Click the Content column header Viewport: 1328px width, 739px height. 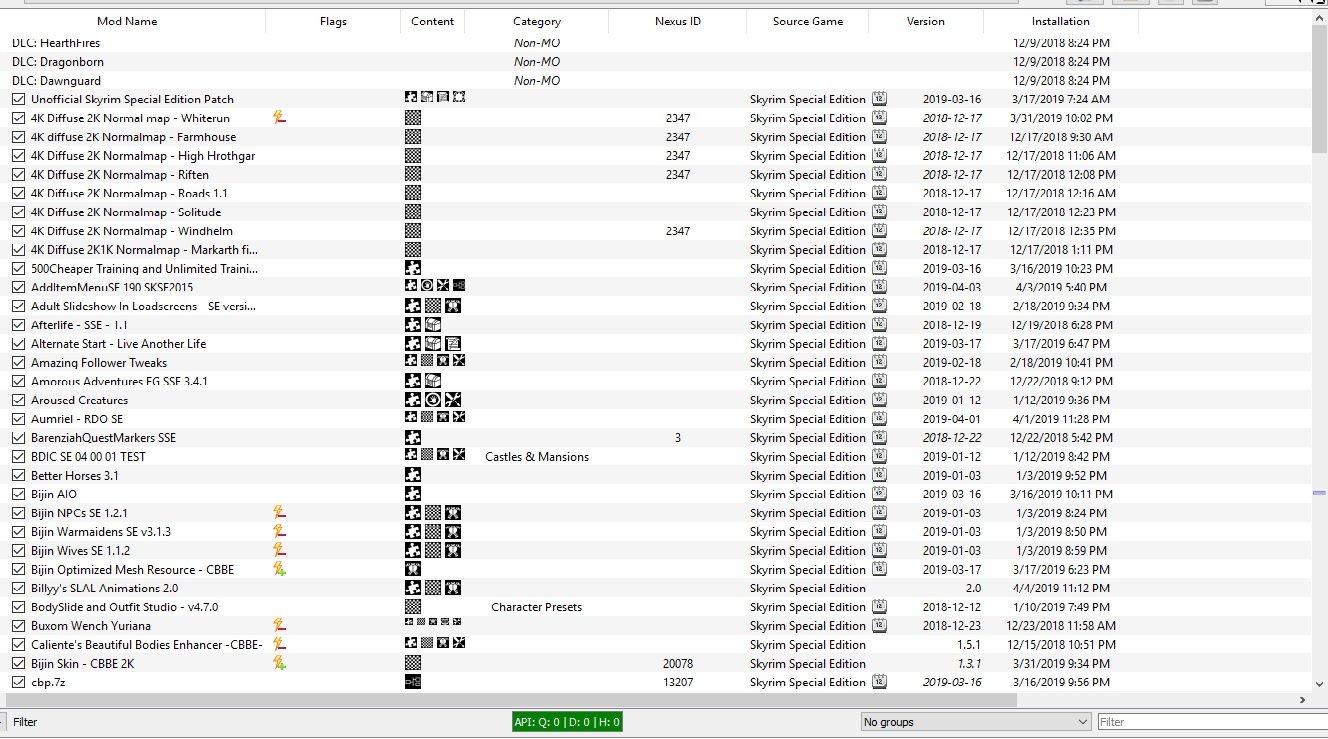(x=432, y=21)
